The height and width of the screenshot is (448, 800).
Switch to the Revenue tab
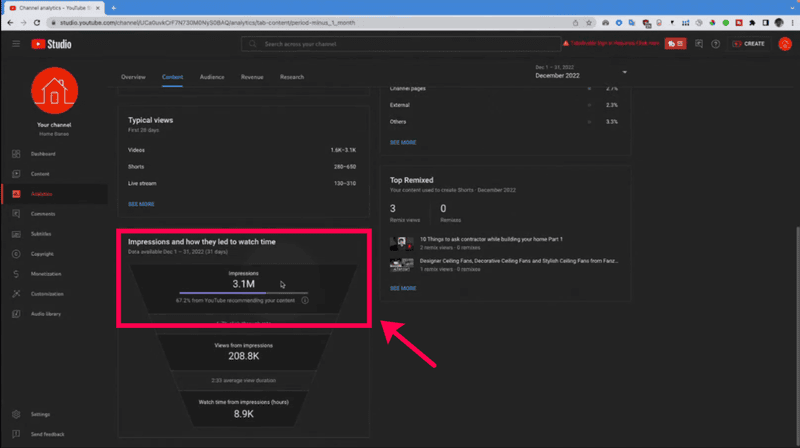click(x=252, y=77)
